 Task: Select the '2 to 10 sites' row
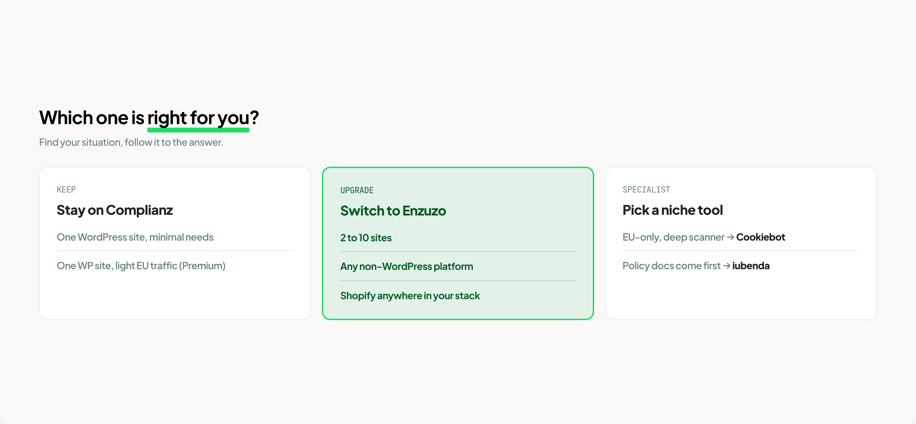(x=458, y=238)
